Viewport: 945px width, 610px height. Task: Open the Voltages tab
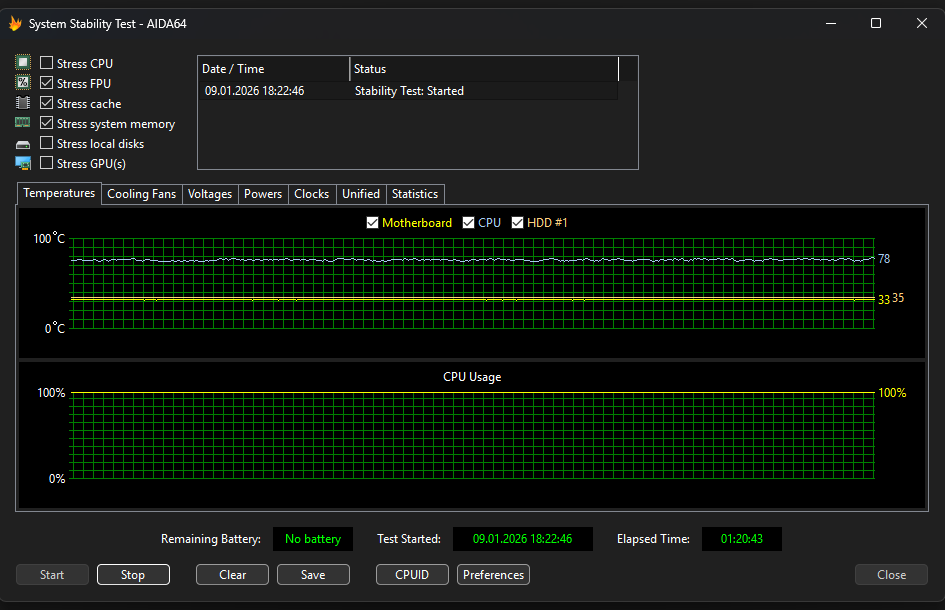pyautogui.click(x=210, y=194)
